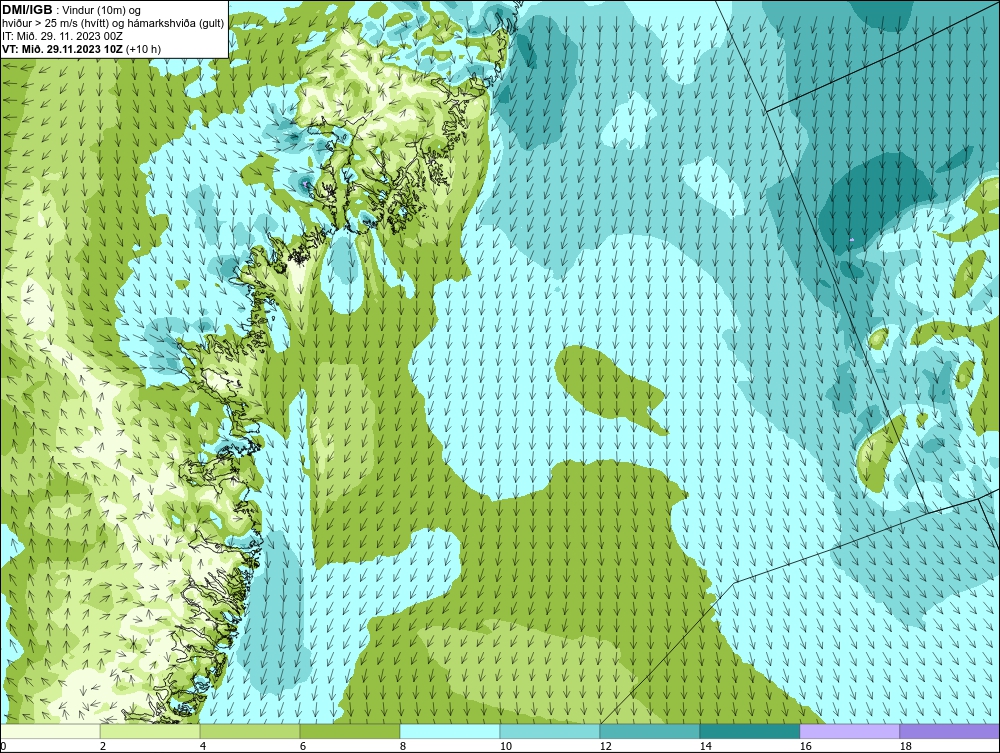Click the 8–10 m/s legend color swatch
The image size is (1000, 753).
point(450,731)
